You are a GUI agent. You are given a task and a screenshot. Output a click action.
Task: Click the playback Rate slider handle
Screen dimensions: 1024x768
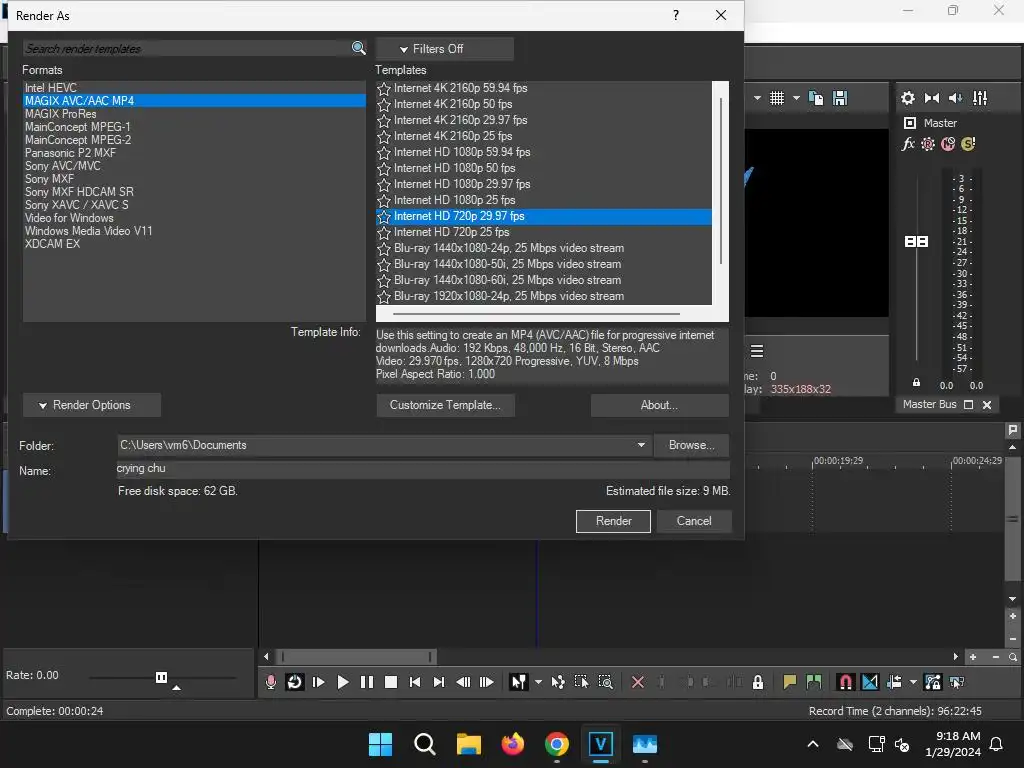[161, 677]
